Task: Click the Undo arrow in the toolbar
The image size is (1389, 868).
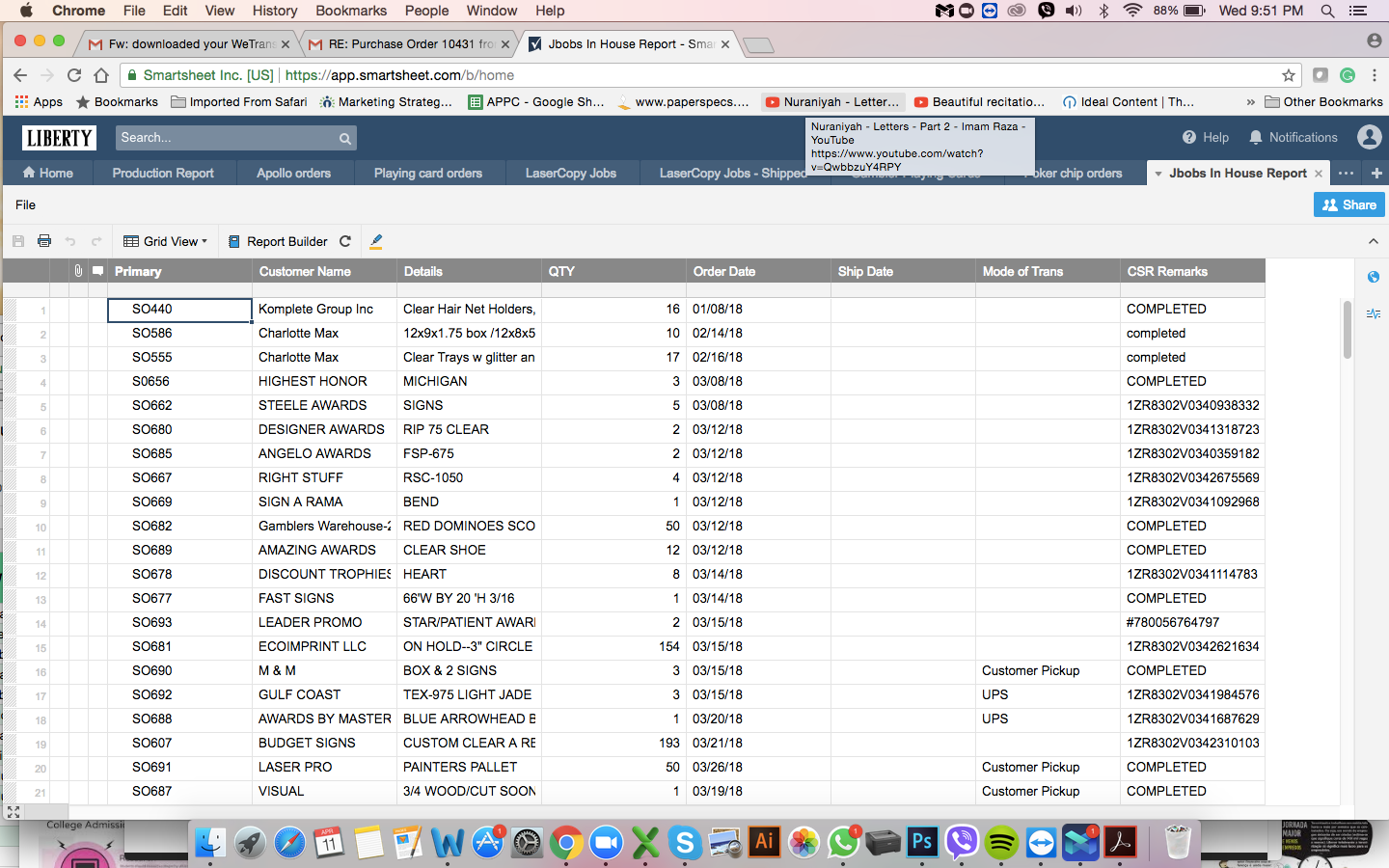Action: coord(70,241)
